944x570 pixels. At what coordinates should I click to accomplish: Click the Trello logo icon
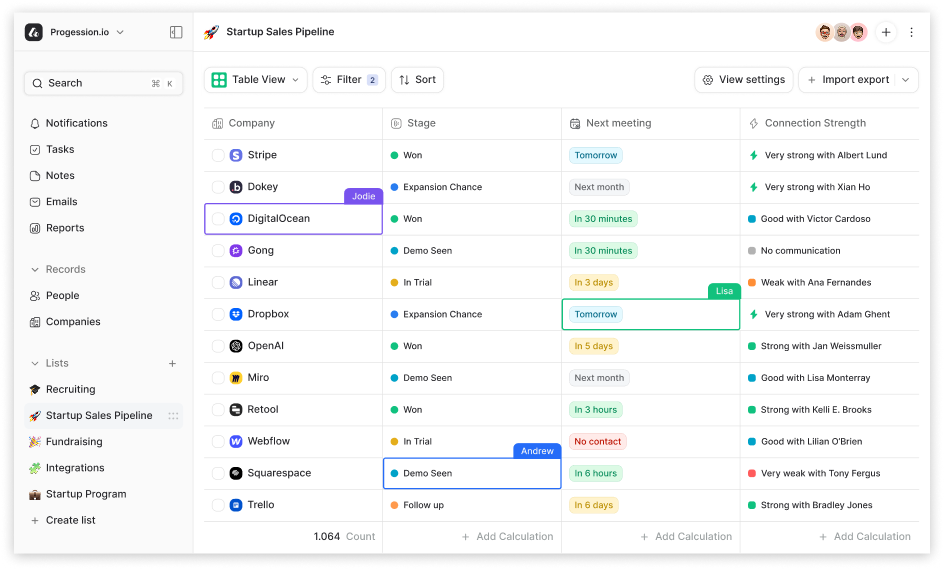236,505
